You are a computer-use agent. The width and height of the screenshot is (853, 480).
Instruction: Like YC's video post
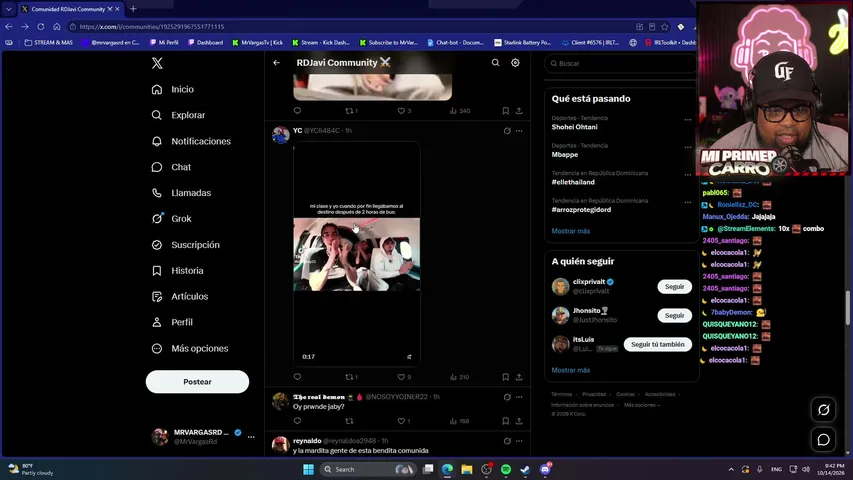pyautogui.click(x=404, y=377)
